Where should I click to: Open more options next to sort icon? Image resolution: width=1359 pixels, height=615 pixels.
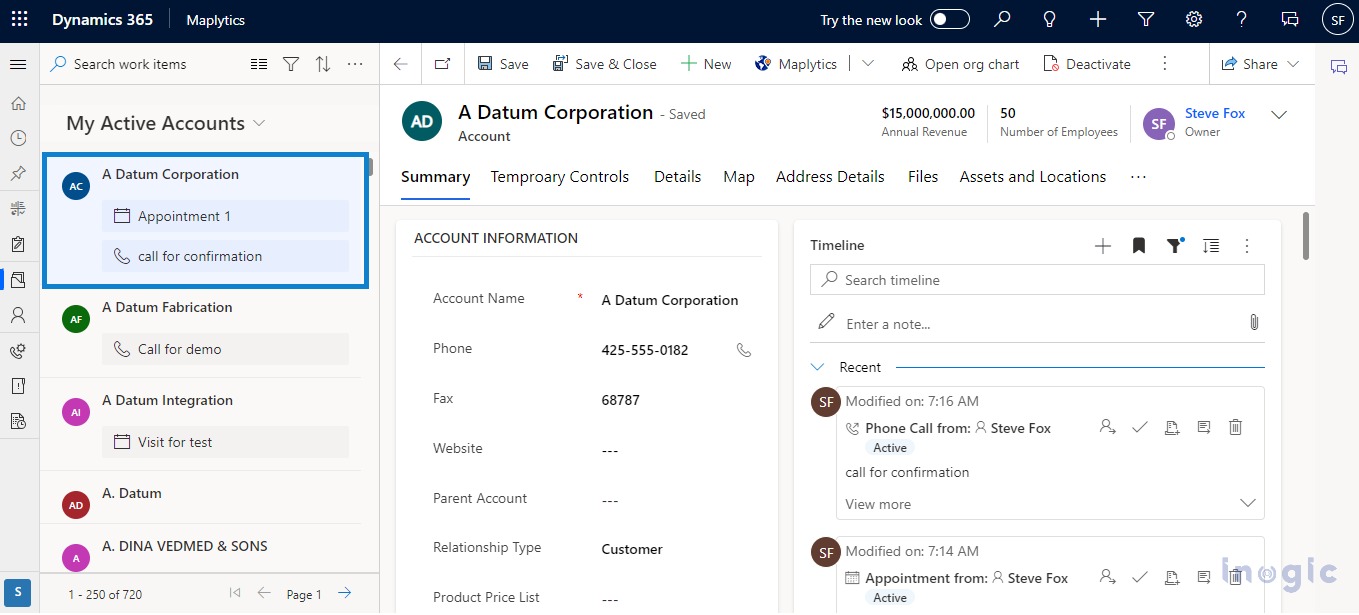355,64
